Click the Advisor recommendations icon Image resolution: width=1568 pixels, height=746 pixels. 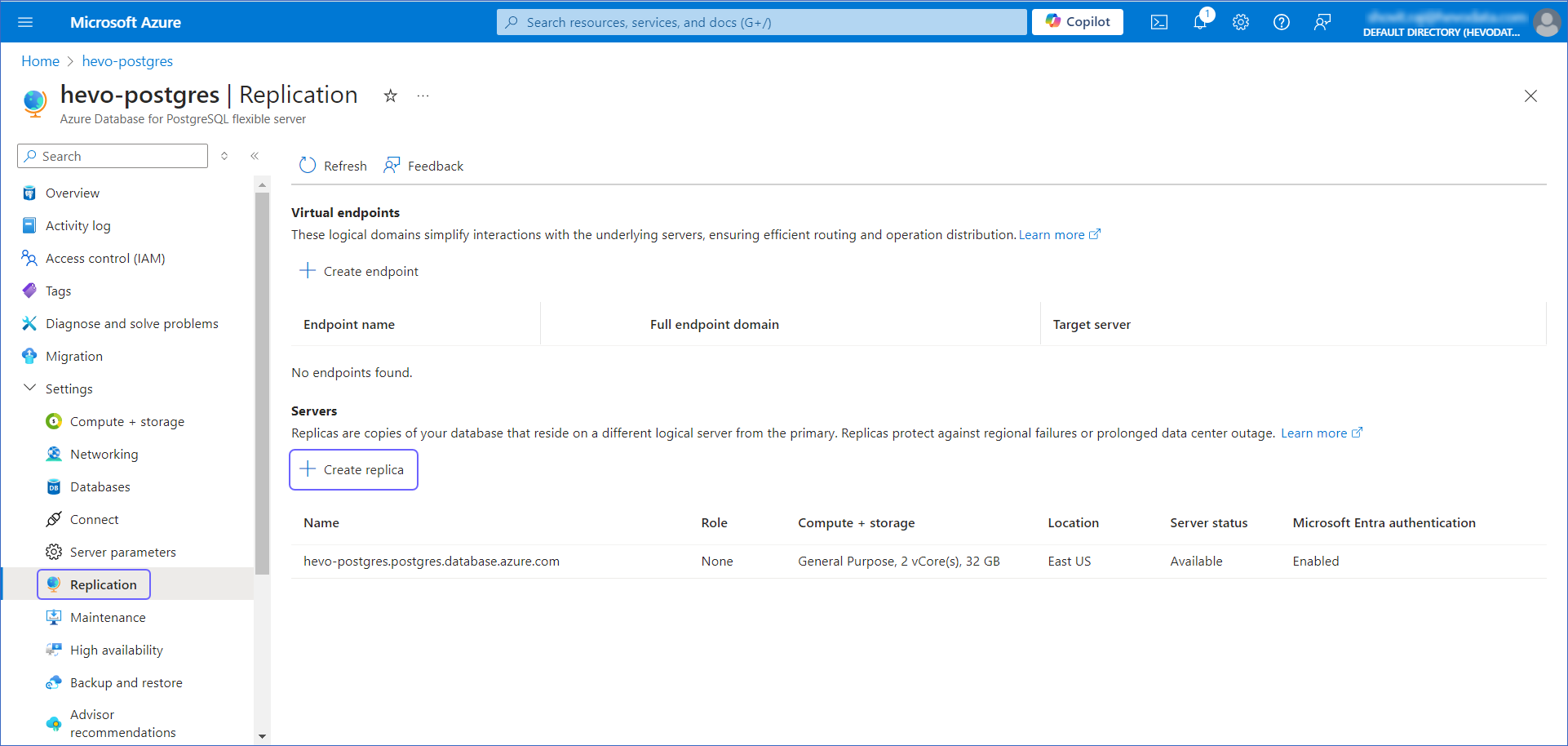coord(54,723)
